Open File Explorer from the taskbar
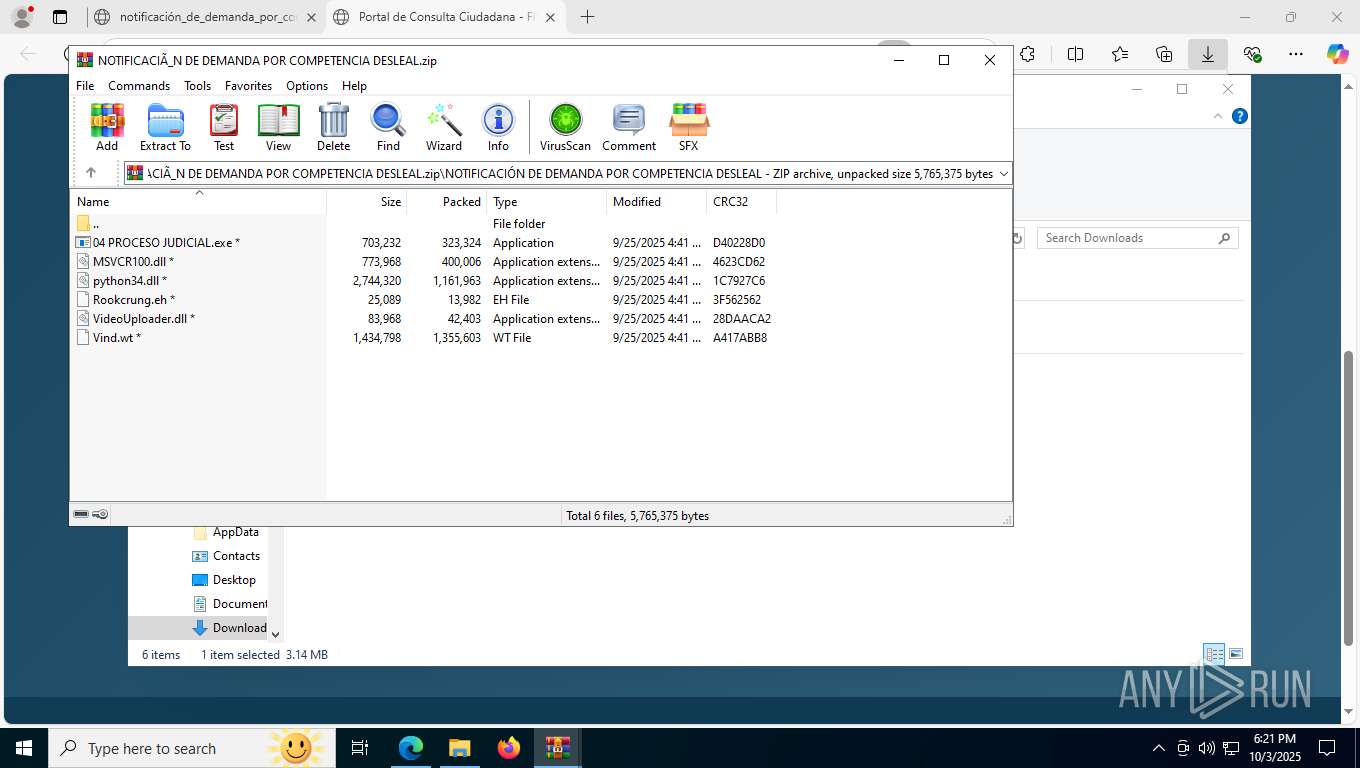1360x768 pixels. click(459, 748)
